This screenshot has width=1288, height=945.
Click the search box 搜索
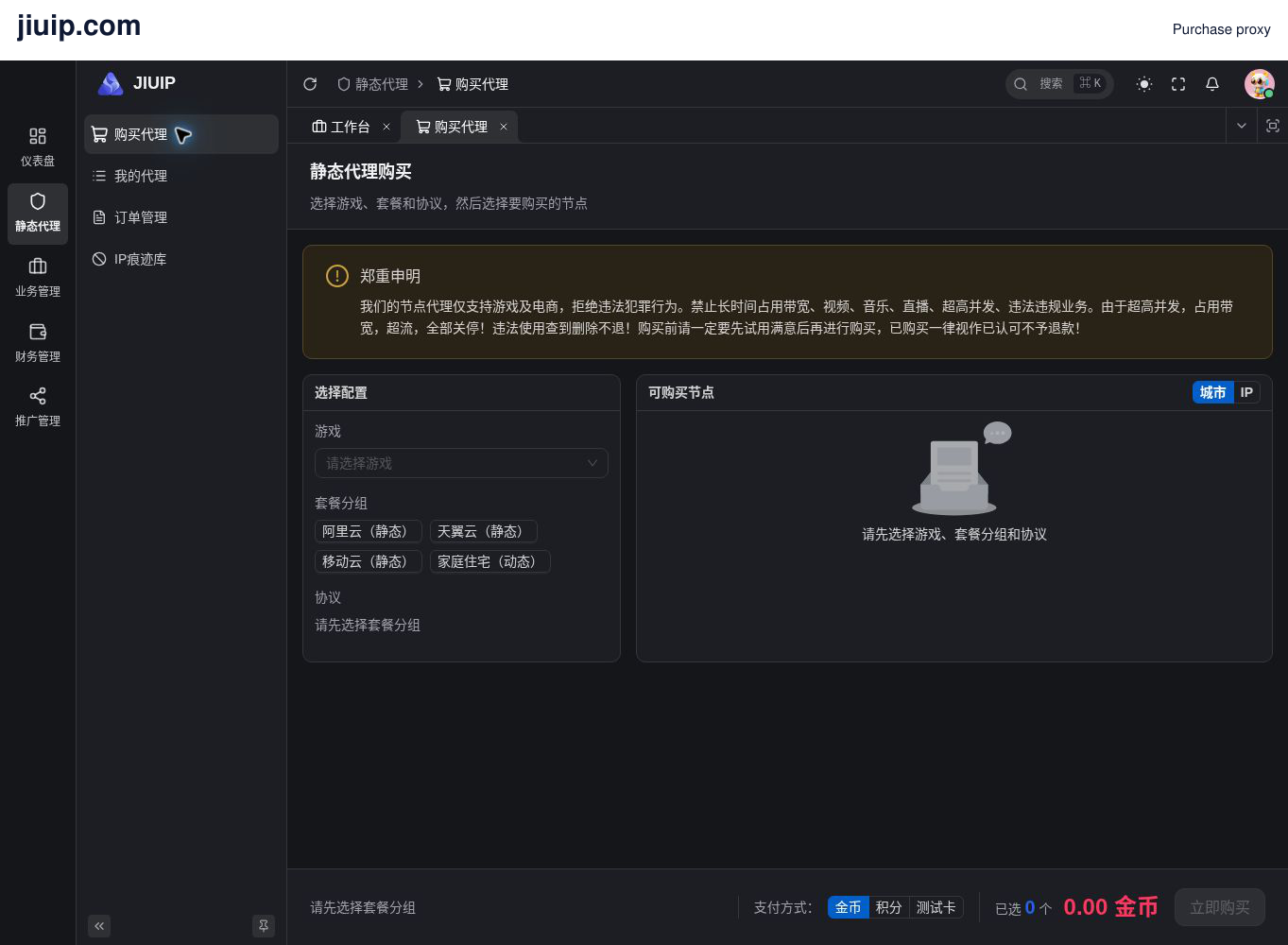pyautogui.click(x=1059, y=84)
